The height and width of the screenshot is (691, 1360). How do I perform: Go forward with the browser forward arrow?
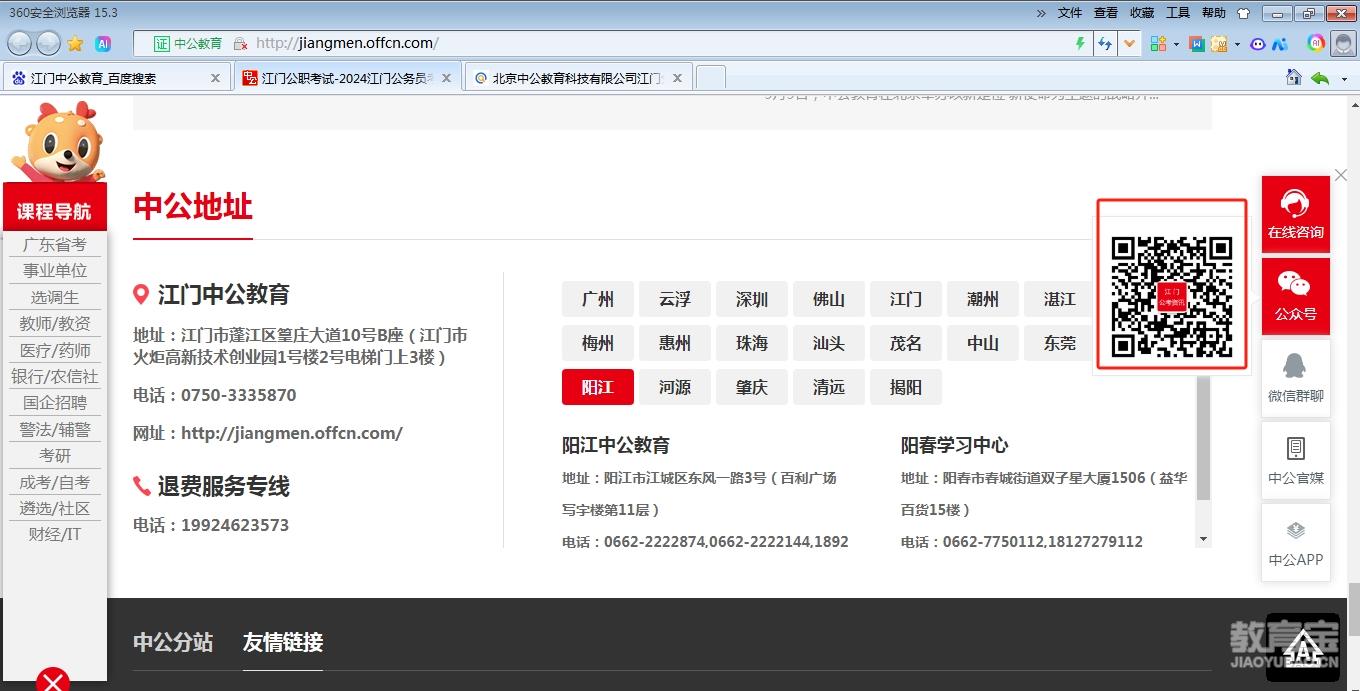point(48,43)
